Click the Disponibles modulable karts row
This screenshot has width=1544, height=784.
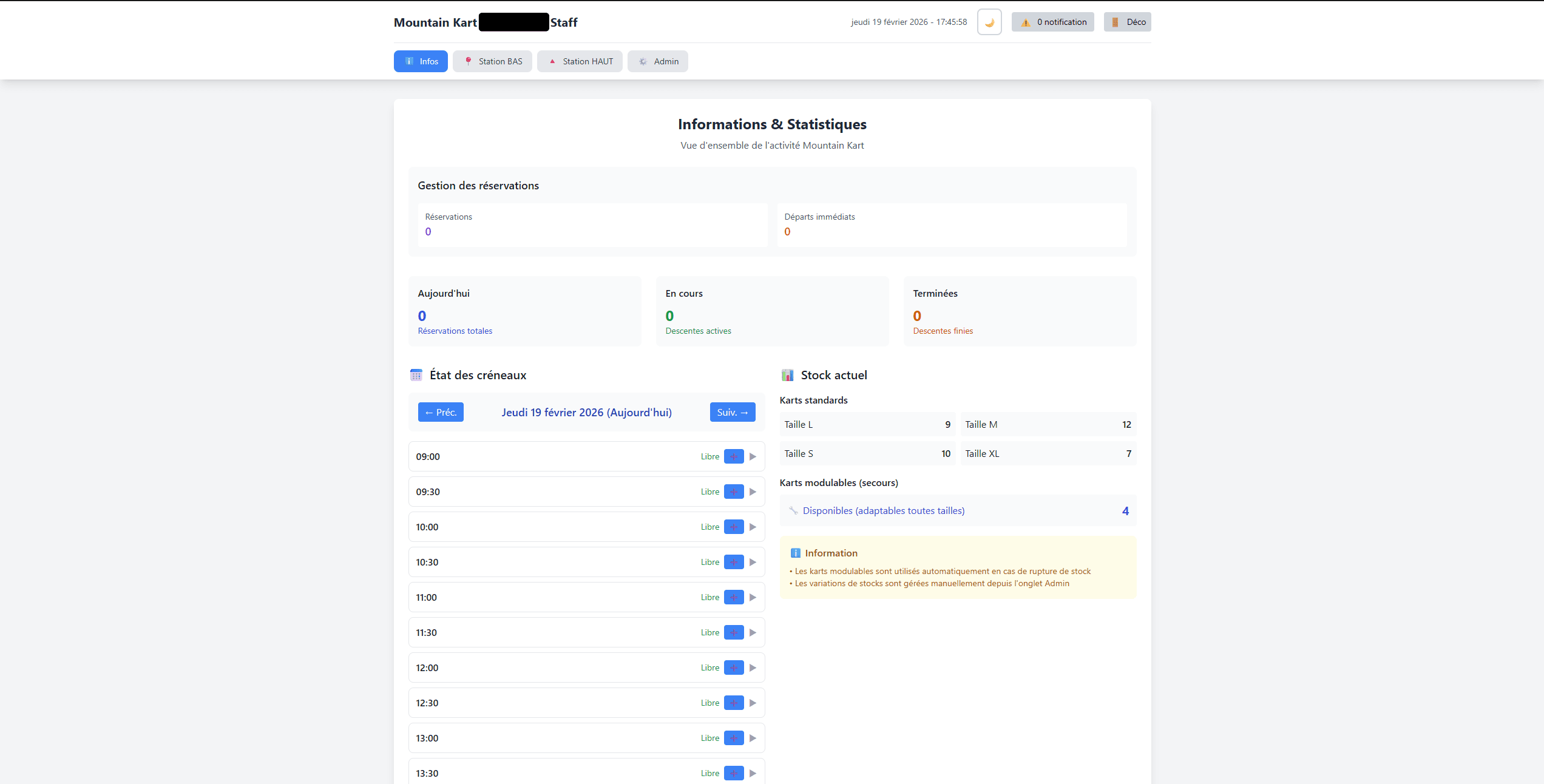tap(958, 511)
